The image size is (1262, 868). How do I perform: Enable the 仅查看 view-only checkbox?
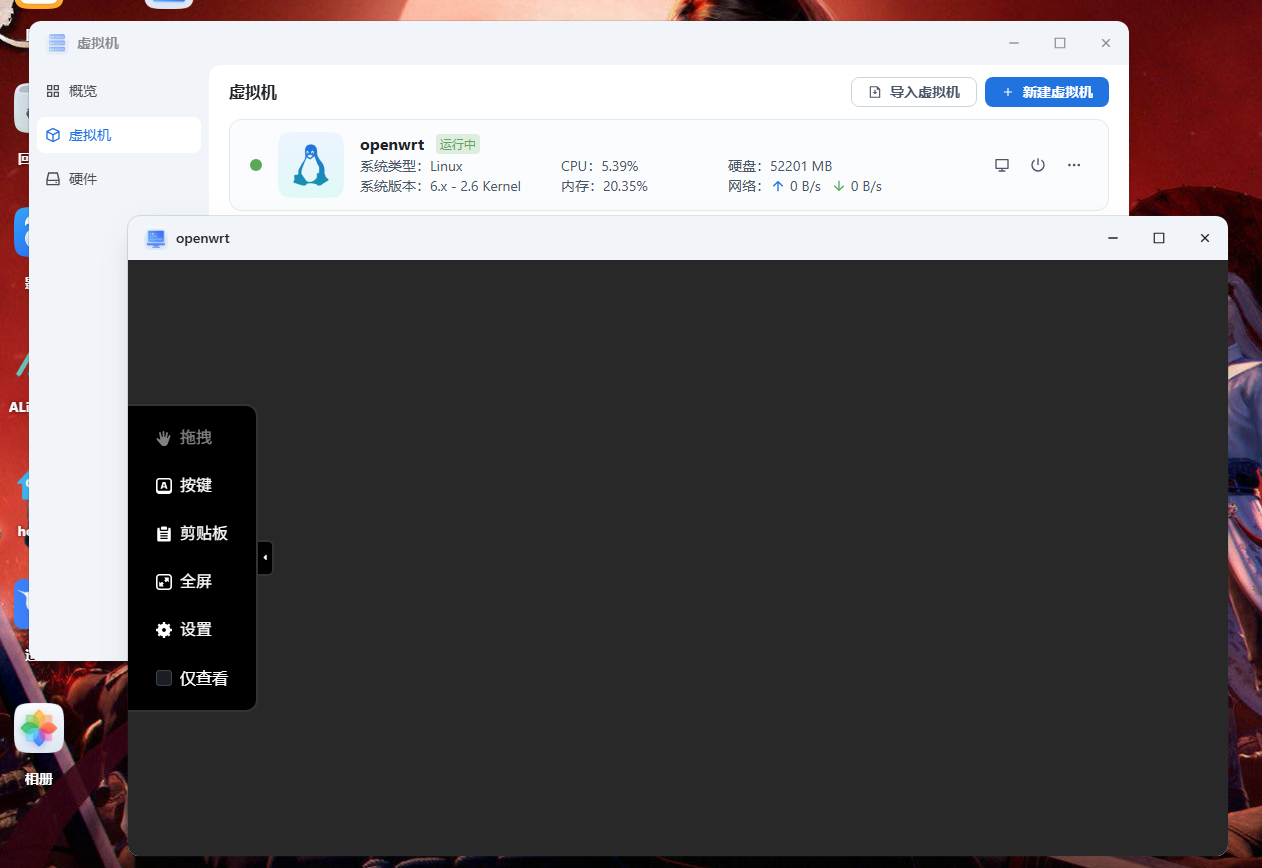164,678
